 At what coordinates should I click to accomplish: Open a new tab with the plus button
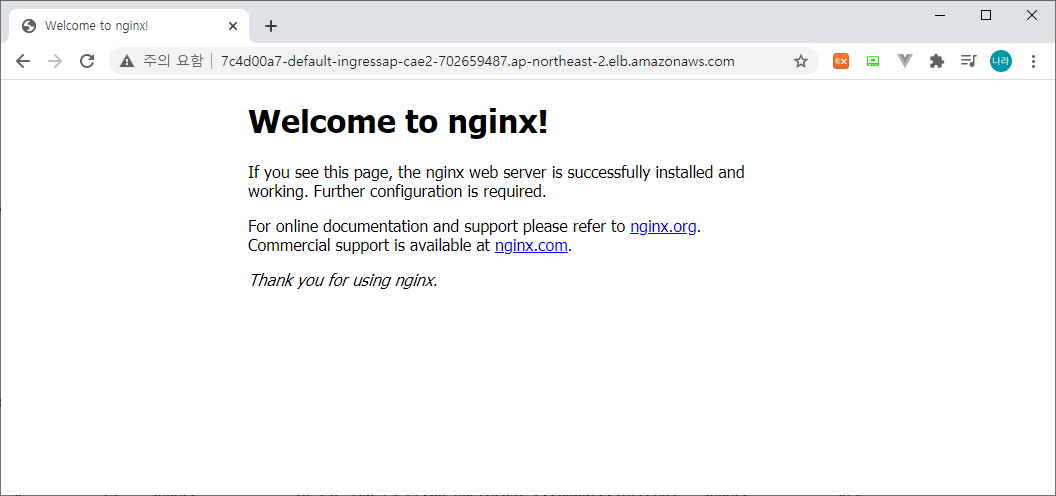(271, 26)
